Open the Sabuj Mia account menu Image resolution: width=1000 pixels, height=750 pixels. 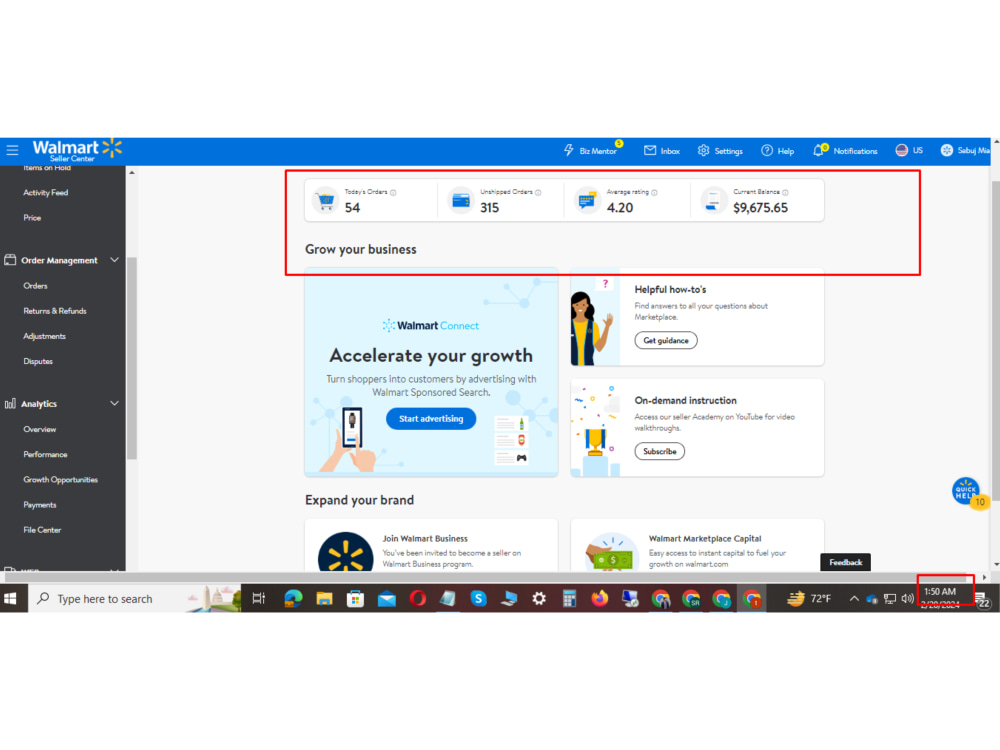click(965, 151)
